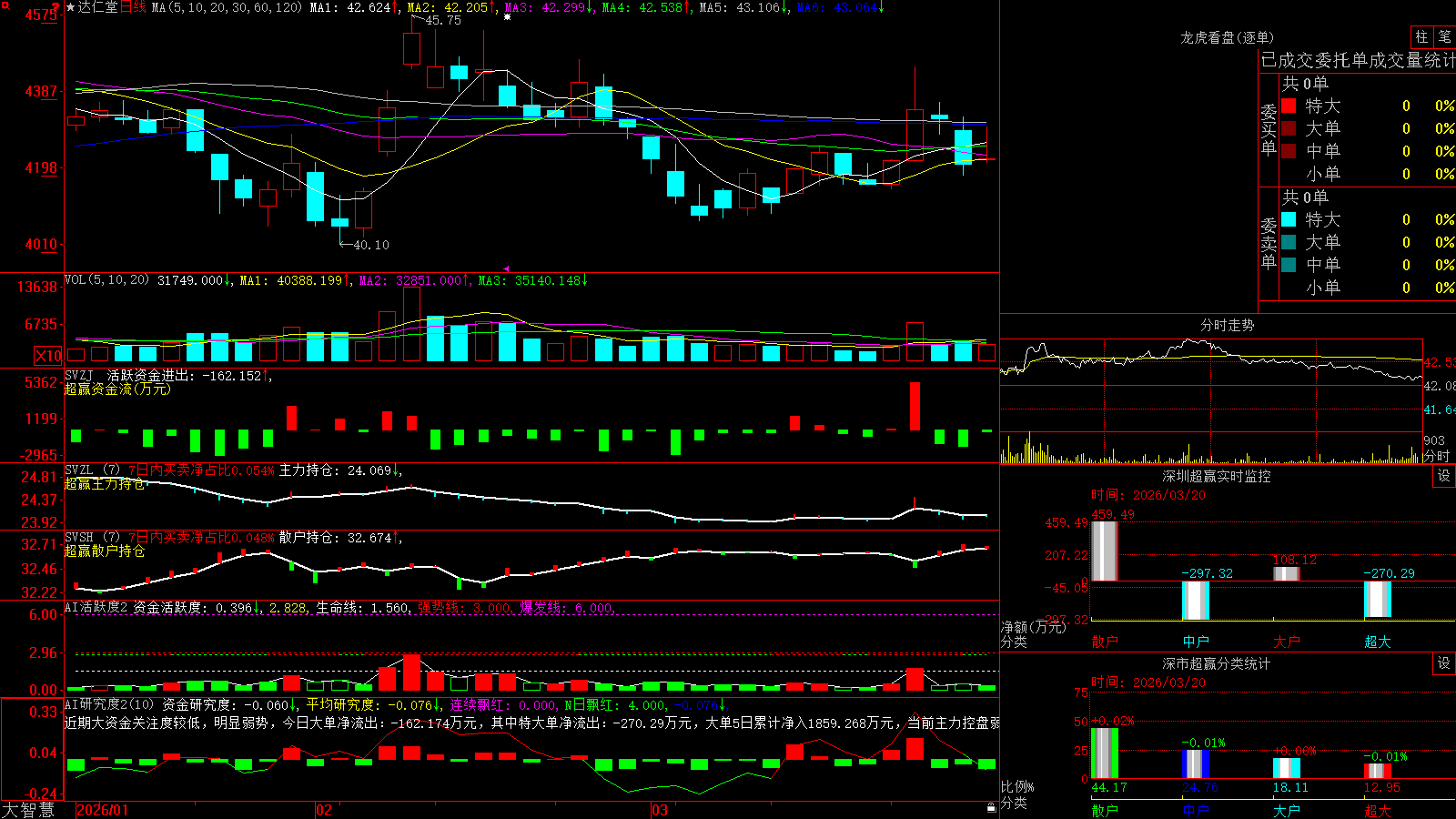Click the X10 volume scale box
The width and height of the screenshot is (1456, 819).
[48, 356]
